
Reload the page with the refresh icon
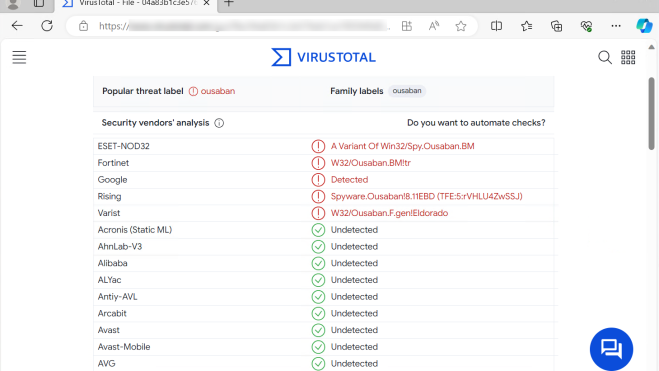coord(47,26)
